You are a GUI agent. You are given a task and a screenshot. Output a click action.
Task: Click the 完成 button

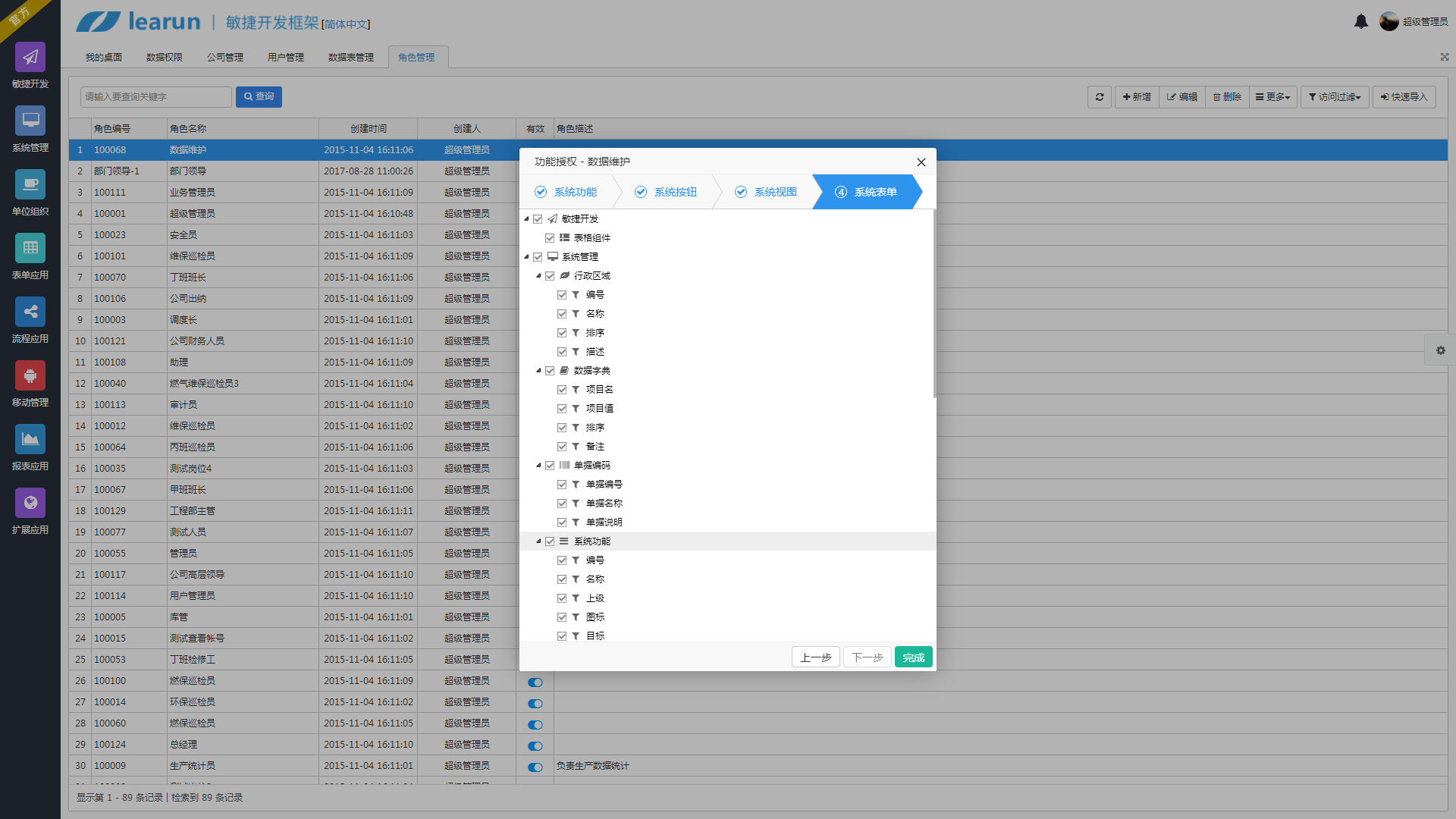pyautogui.click(x=913, y=657)
